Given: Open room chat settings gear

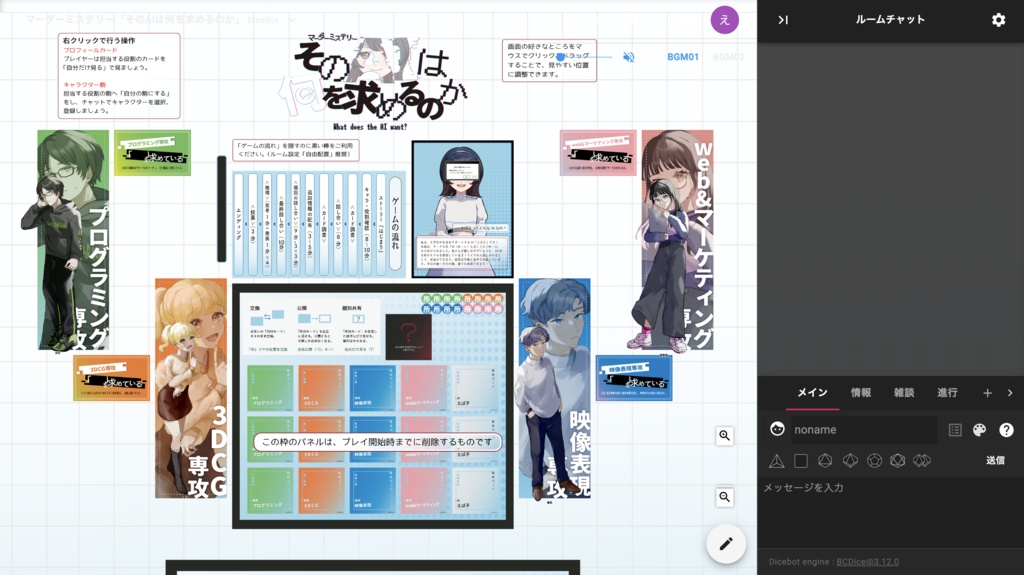Looking at the screenshot, I should (x=998, y=20).
